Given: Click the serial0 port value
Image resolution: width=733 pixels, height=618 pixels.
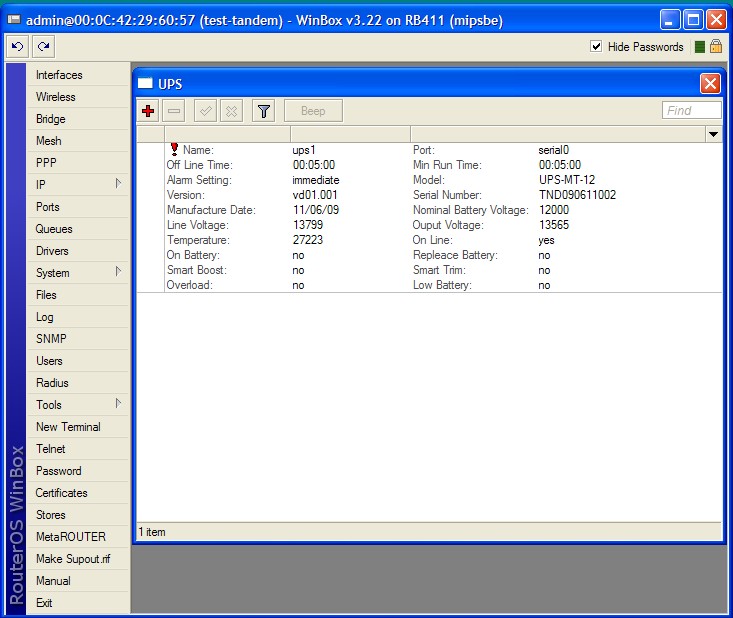Looking at the screenshot, I should tap(553, 150).
